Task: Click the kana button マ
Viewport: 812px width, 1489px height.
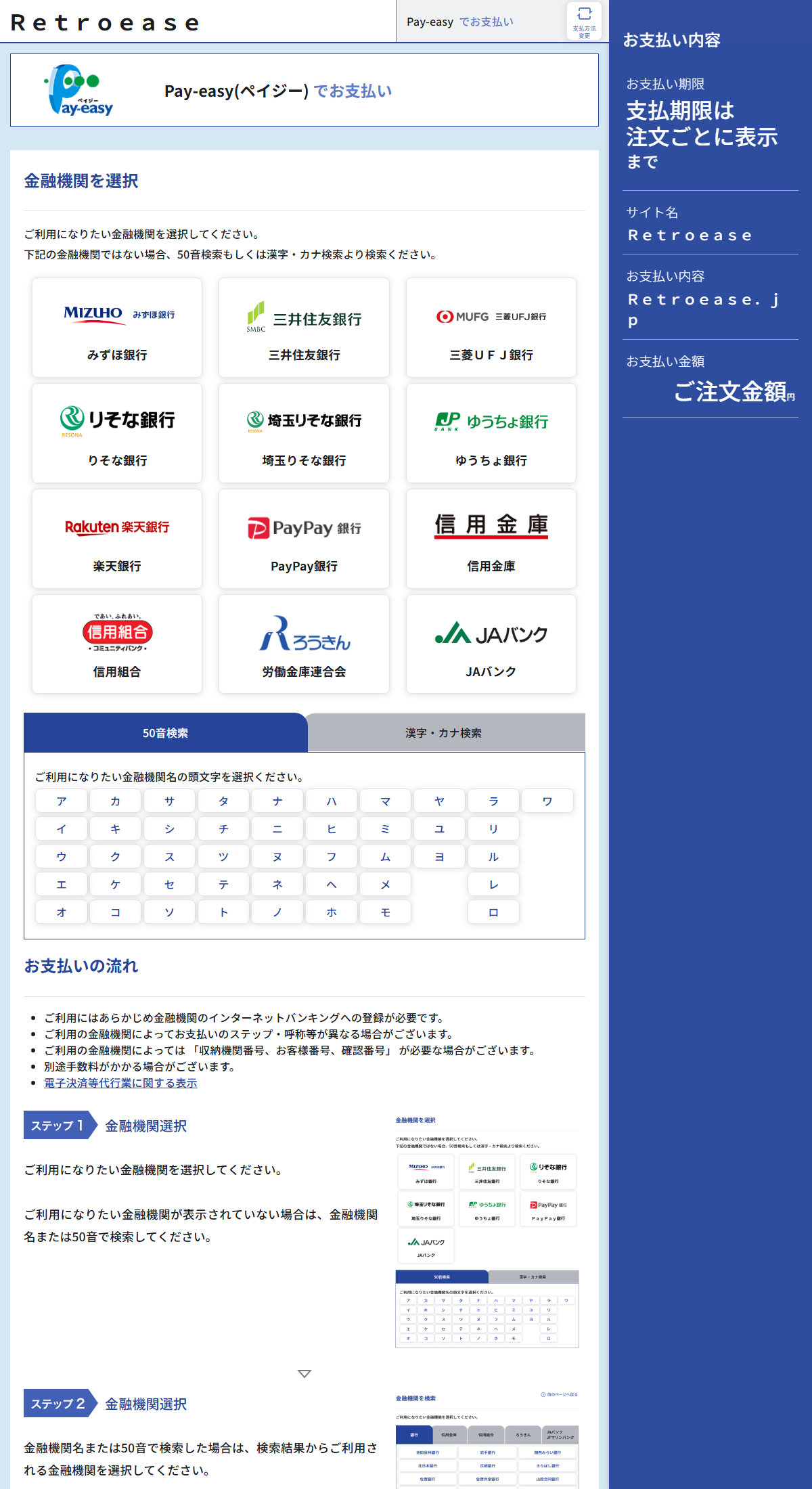Action: point(386,801)
